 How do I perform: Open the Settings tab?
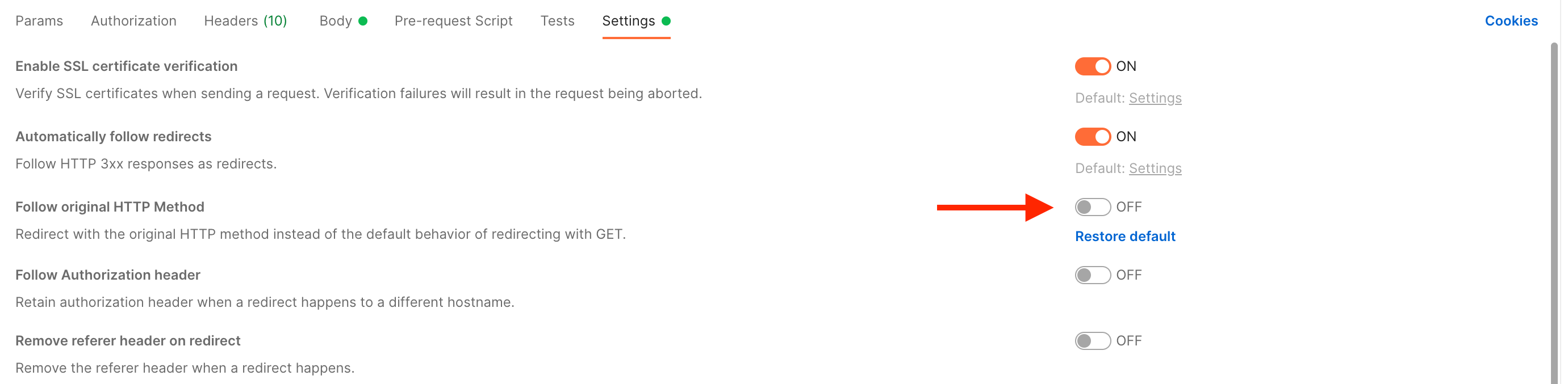[629, 20]
